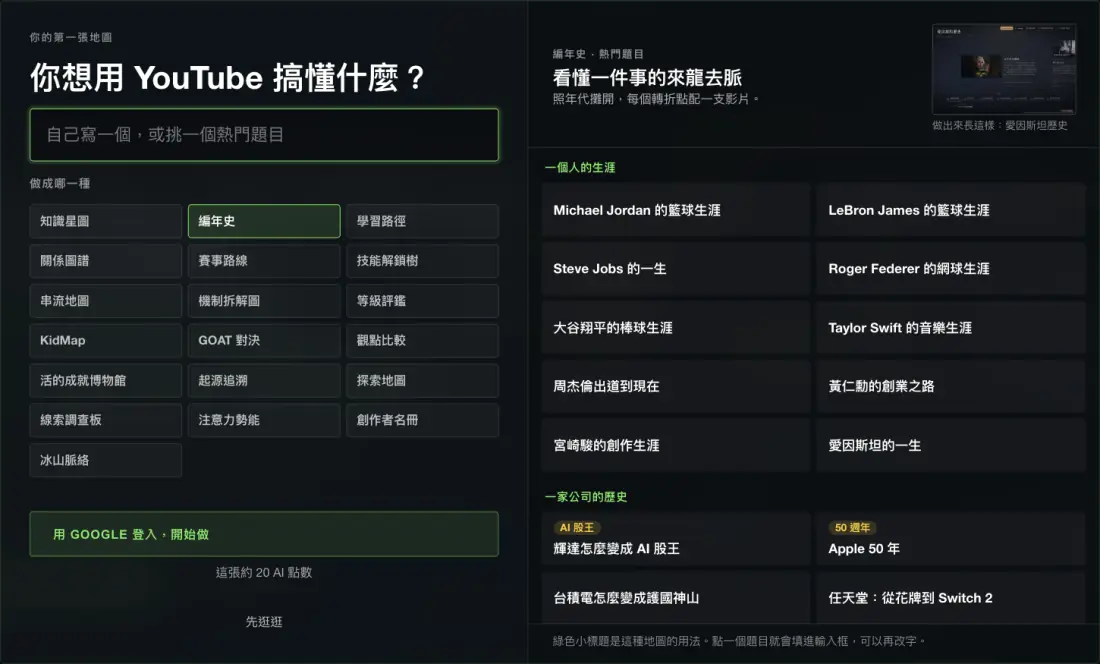Select the 冰山脈絡 option

tap(106, 460)
